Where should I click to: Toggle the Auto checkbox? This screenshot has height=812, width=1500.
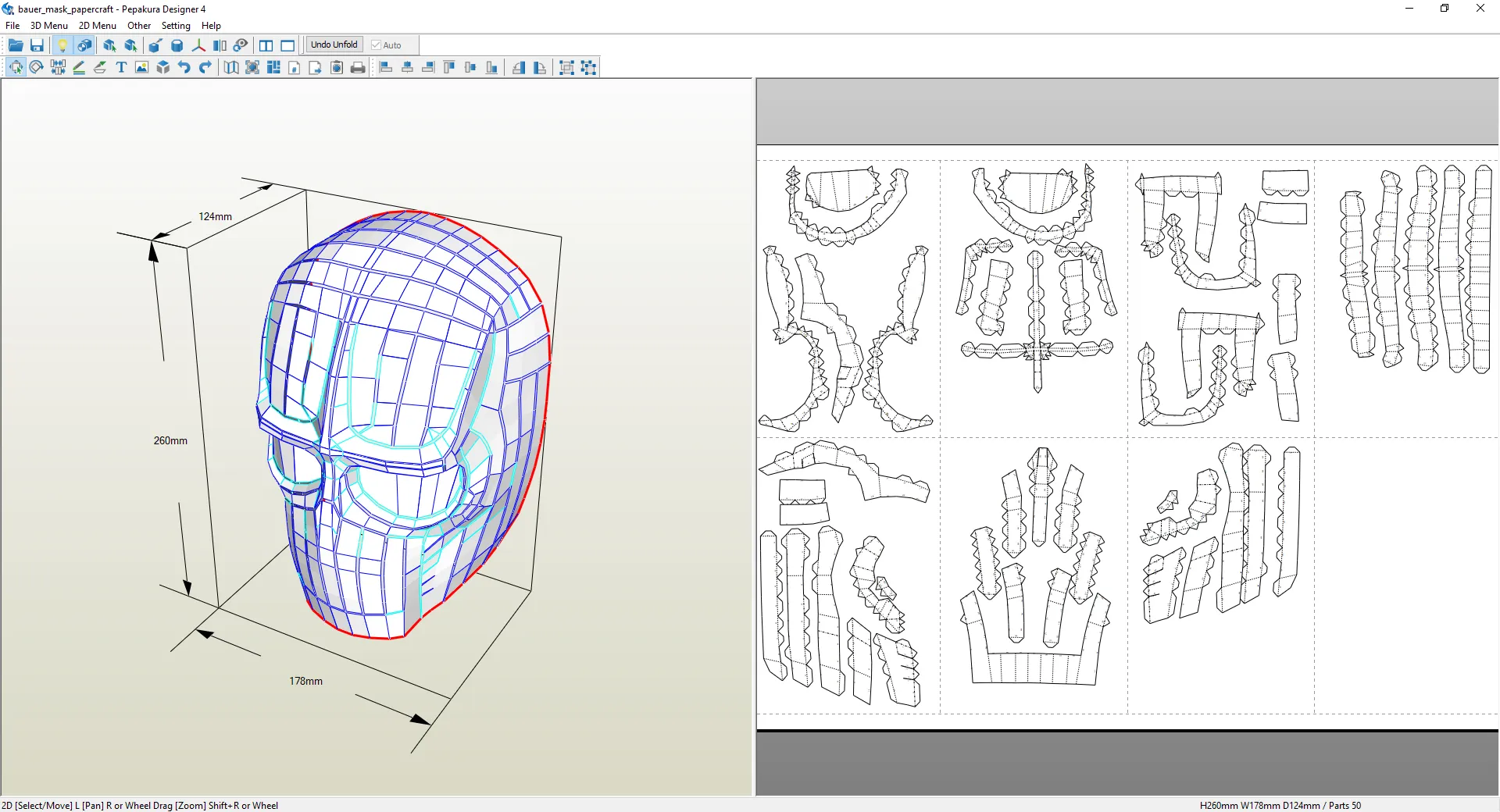click(x=377, y=45)
